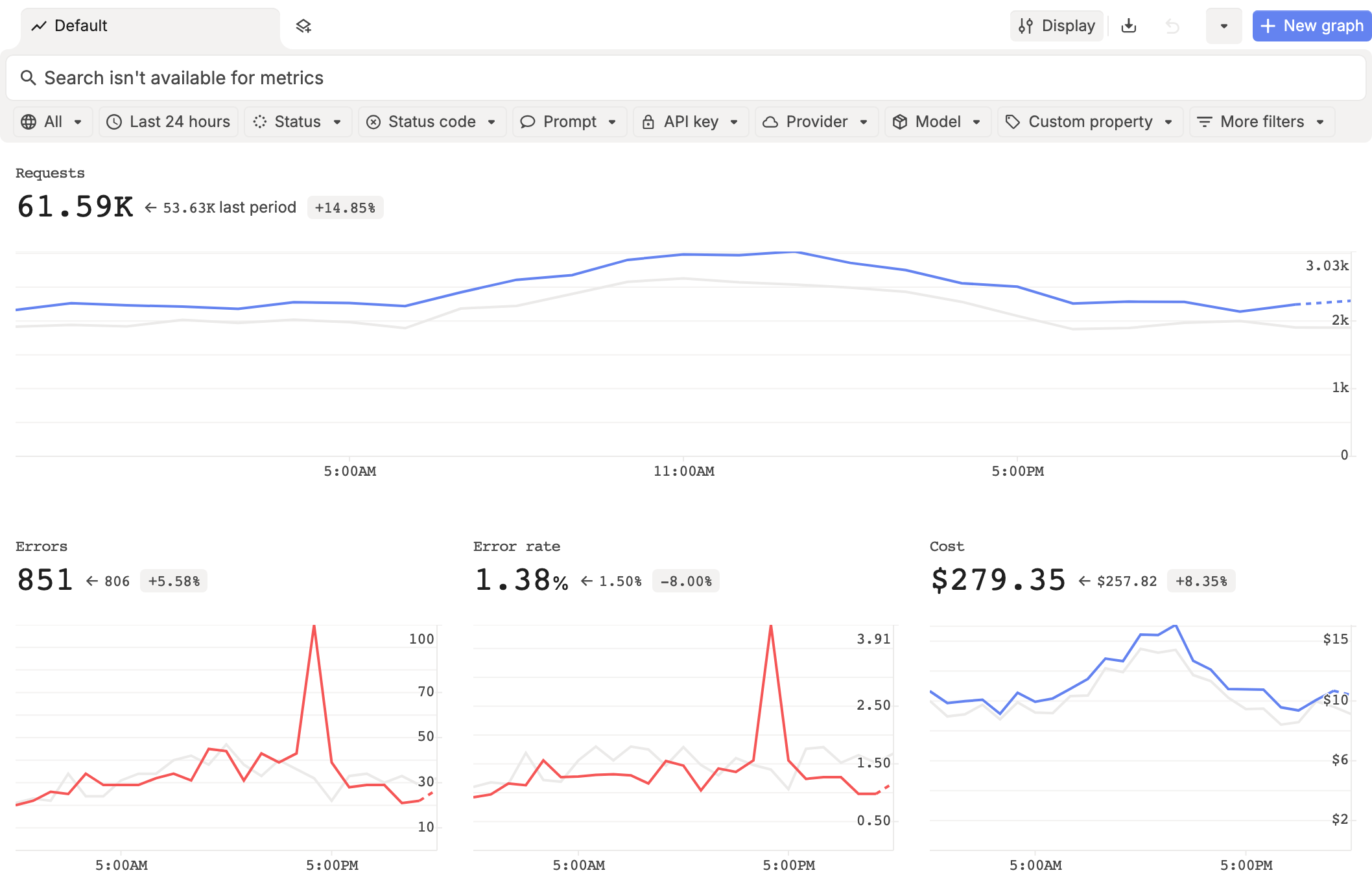Click the trend line icon on the Default tab
This screenshot has height=888, width=1372.
(x=39, y=26)
